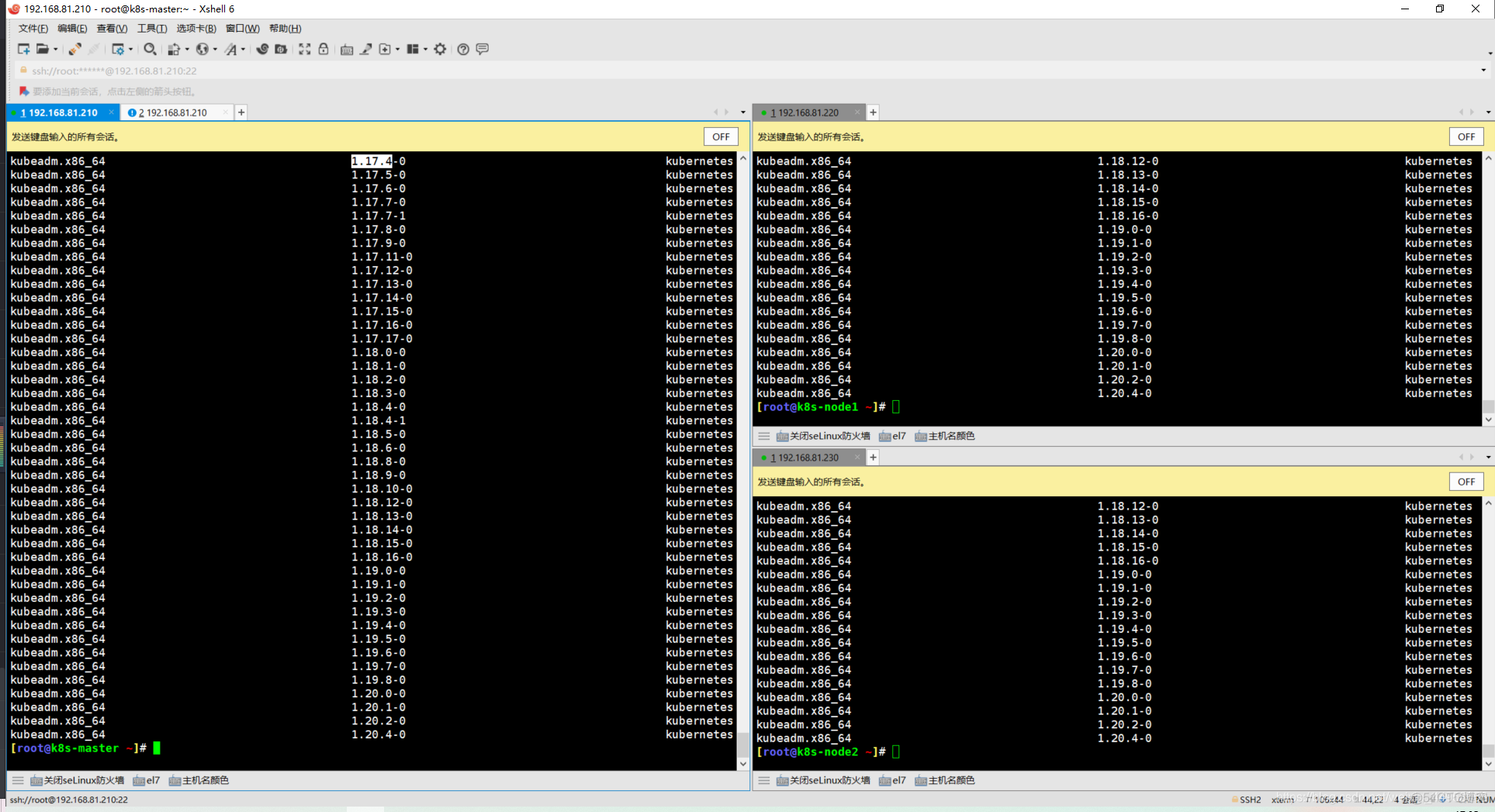
Task: Click SSH2 in the status bar
Action: tap(1250, 800)
